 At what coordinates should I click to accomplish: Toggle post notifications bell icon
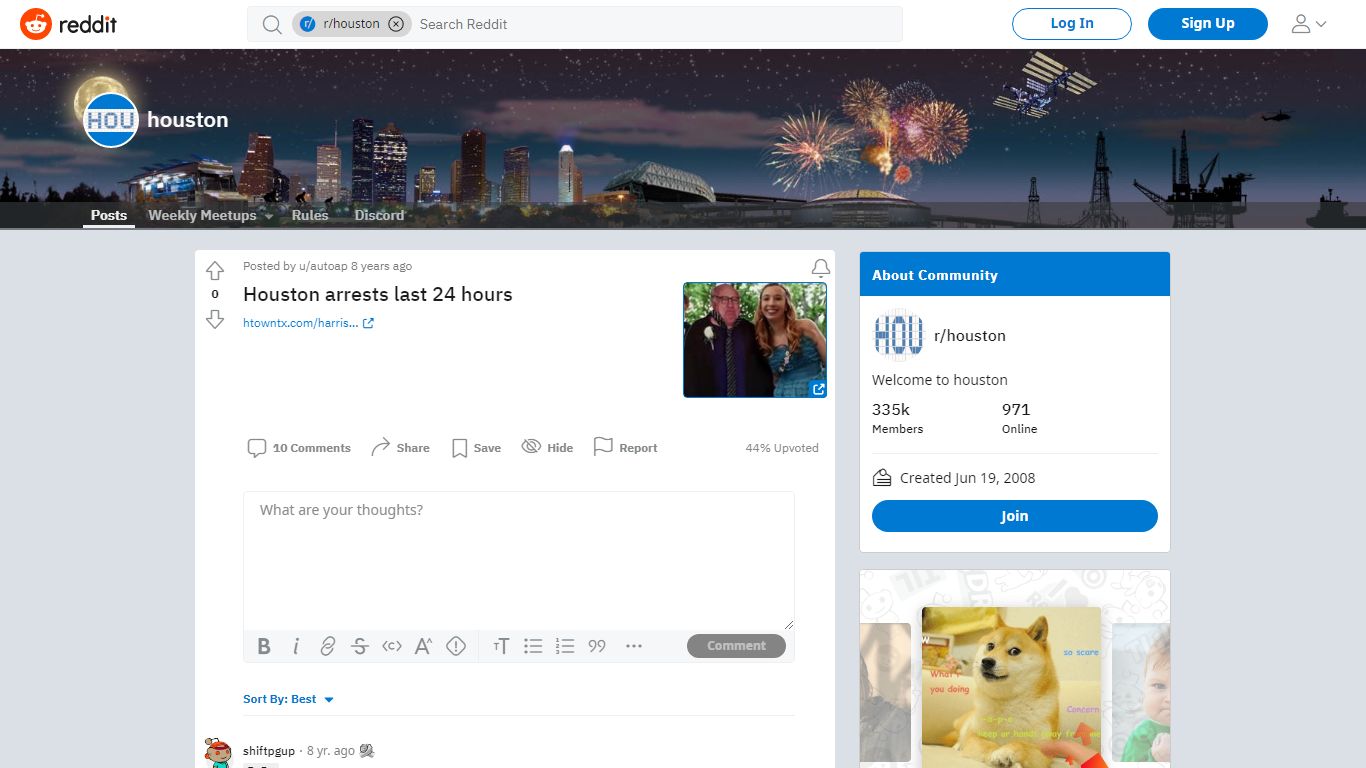tap(821, 268)
